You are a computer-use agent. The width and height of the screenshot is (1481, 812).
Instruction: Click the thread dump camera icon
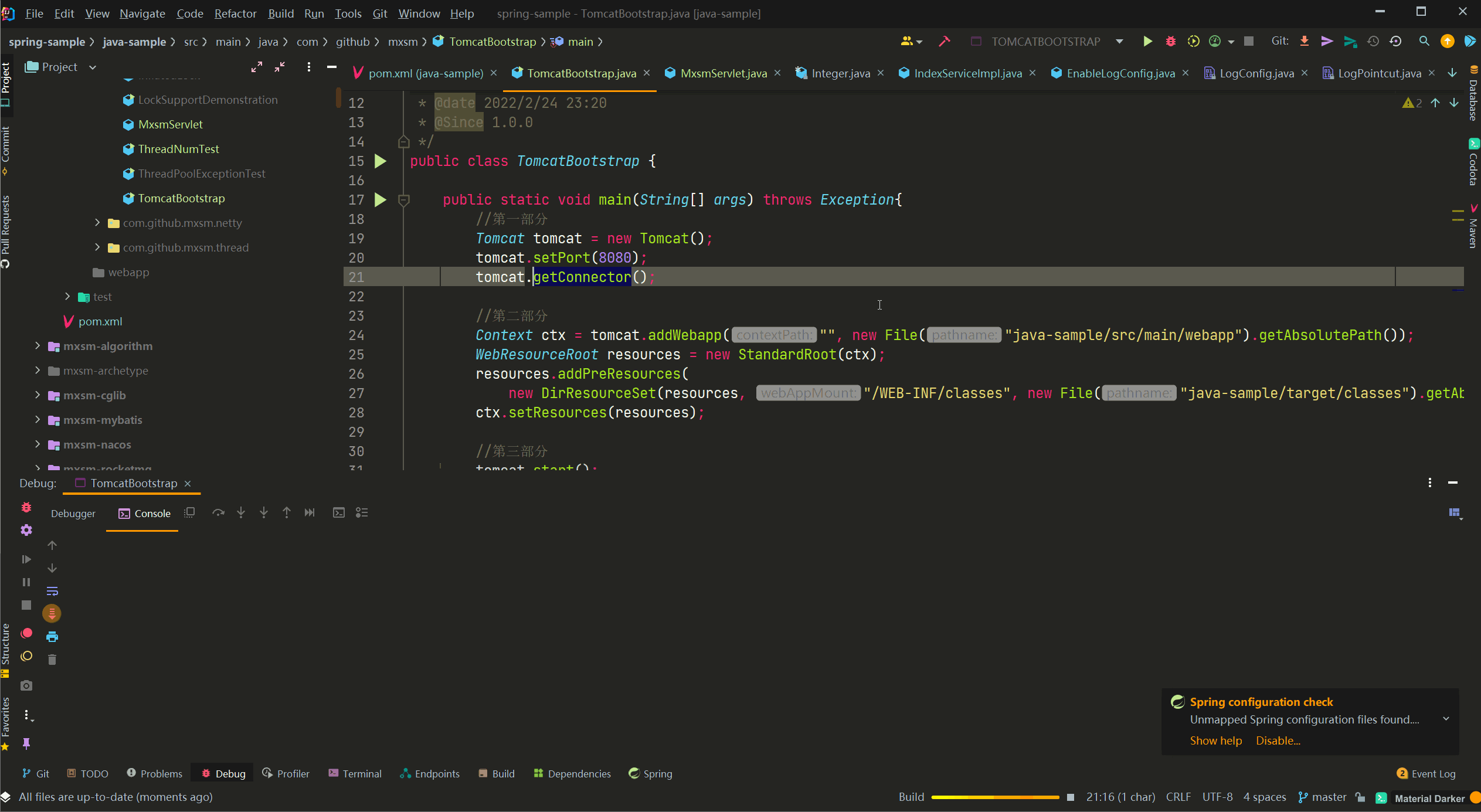click(x=26, y=685)
